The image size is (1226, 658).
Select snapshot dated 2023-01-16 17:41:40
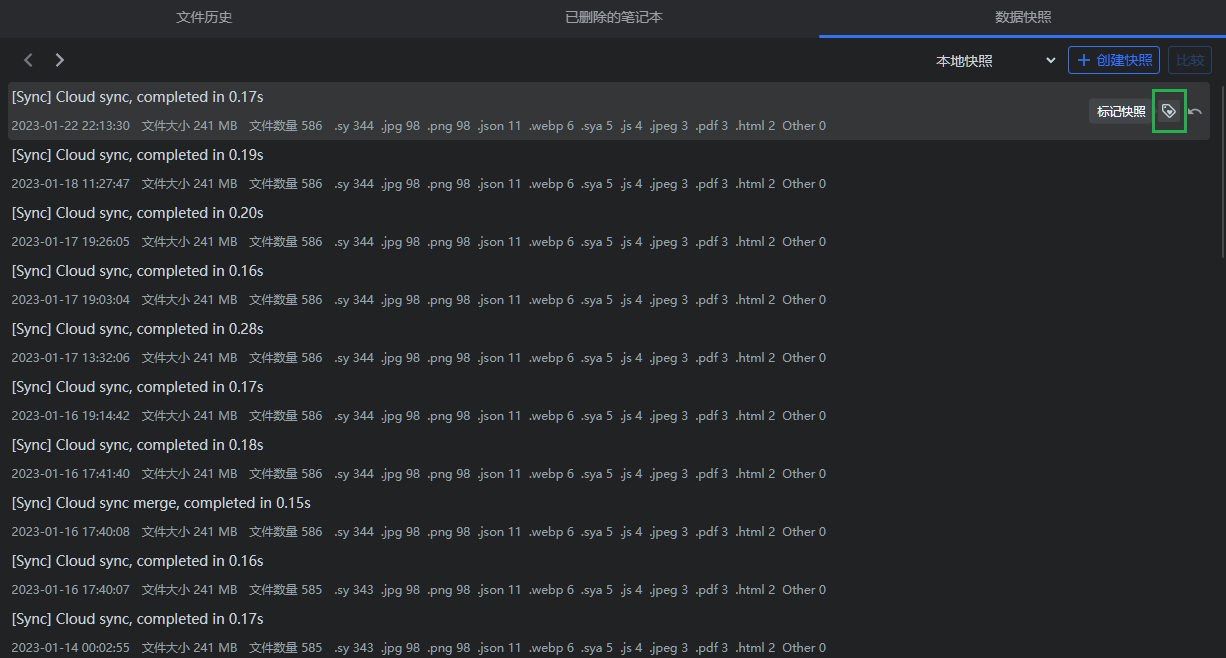click(x=608, y=459)
